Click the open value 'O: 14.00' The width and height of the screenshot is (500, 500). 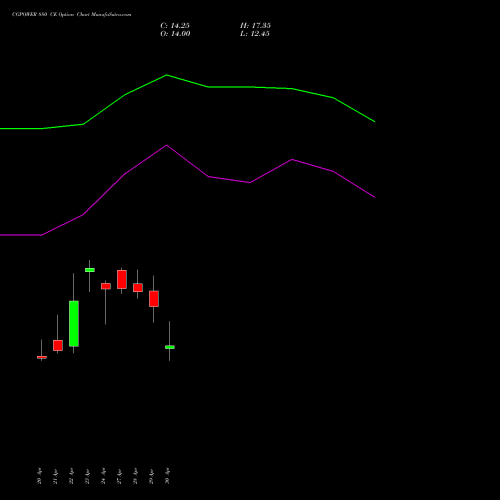(x=175, y=34)
